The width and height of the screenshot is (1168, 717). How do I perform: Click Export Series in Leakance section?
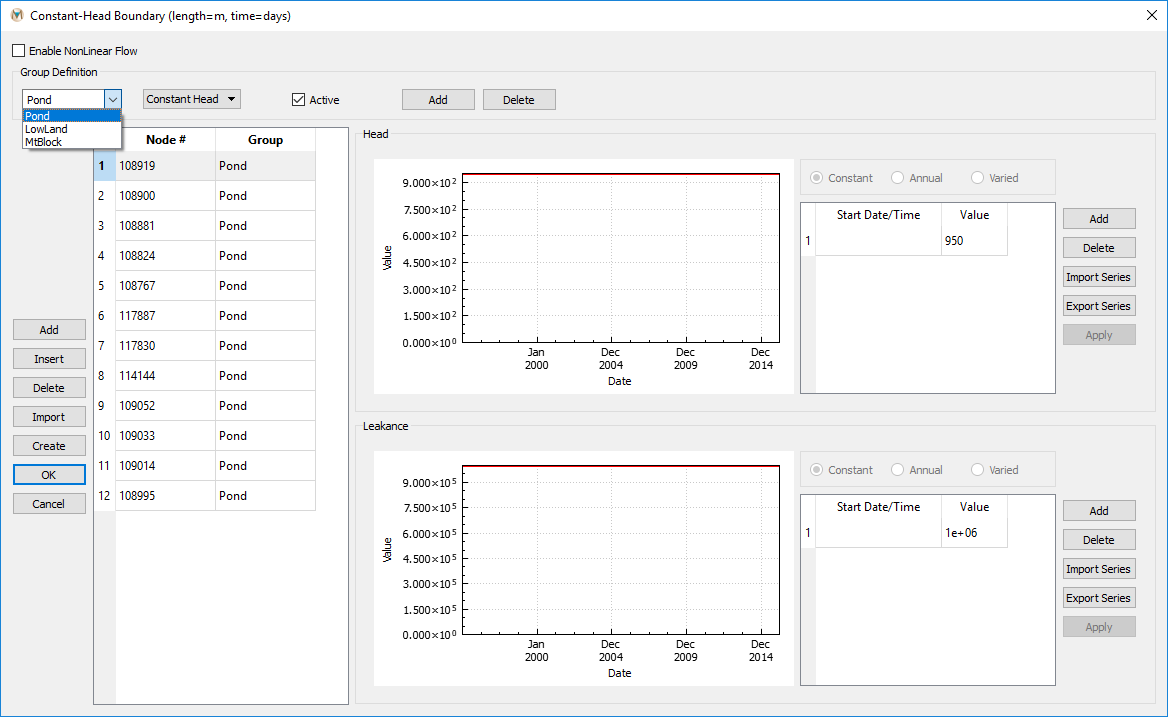[1099, 598]
